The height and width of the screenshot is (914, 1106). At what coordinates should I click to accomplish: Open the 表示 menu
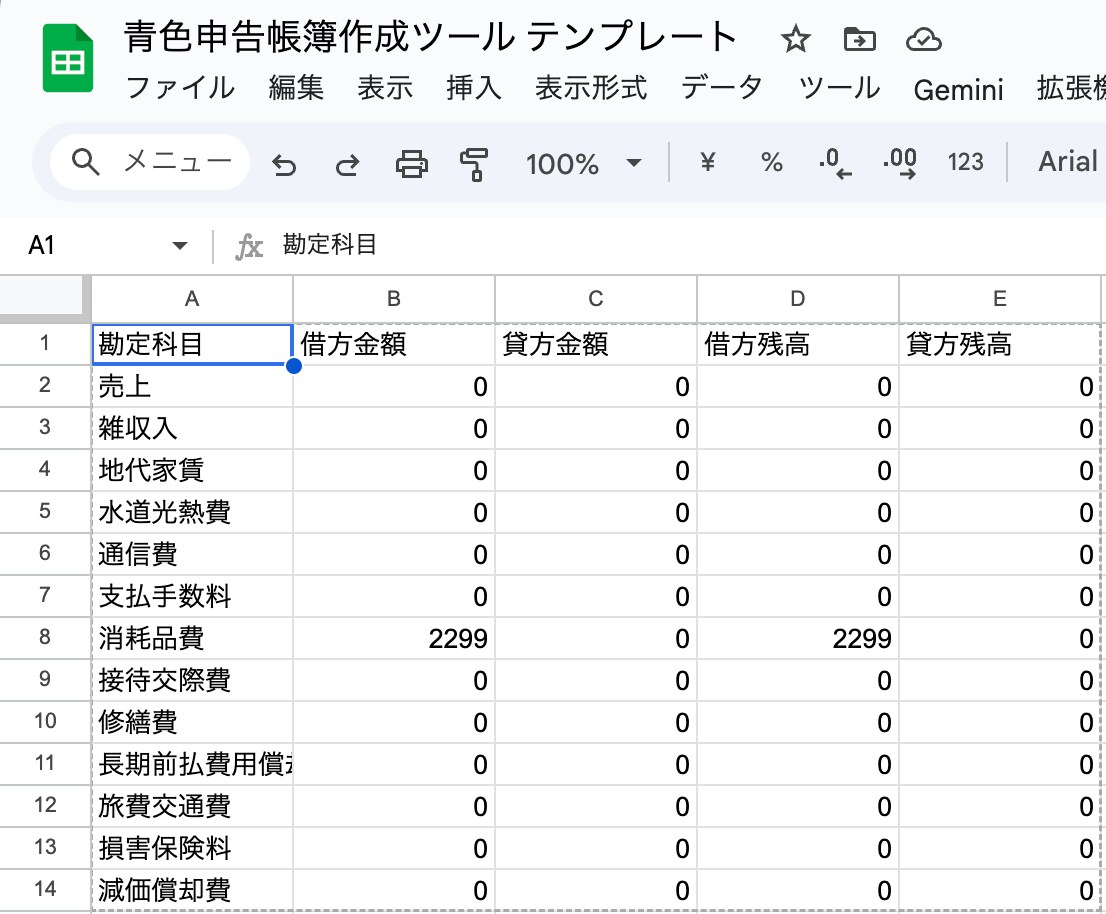(384, 88)
